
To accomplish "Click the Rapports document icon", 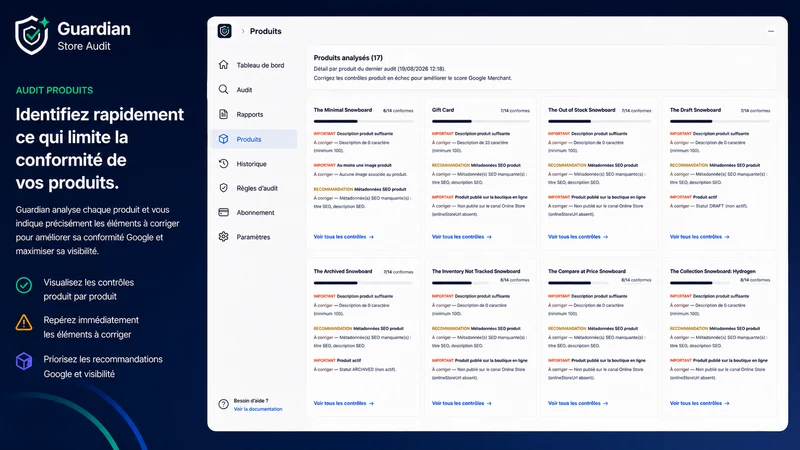I will click(x=223, y=114).
